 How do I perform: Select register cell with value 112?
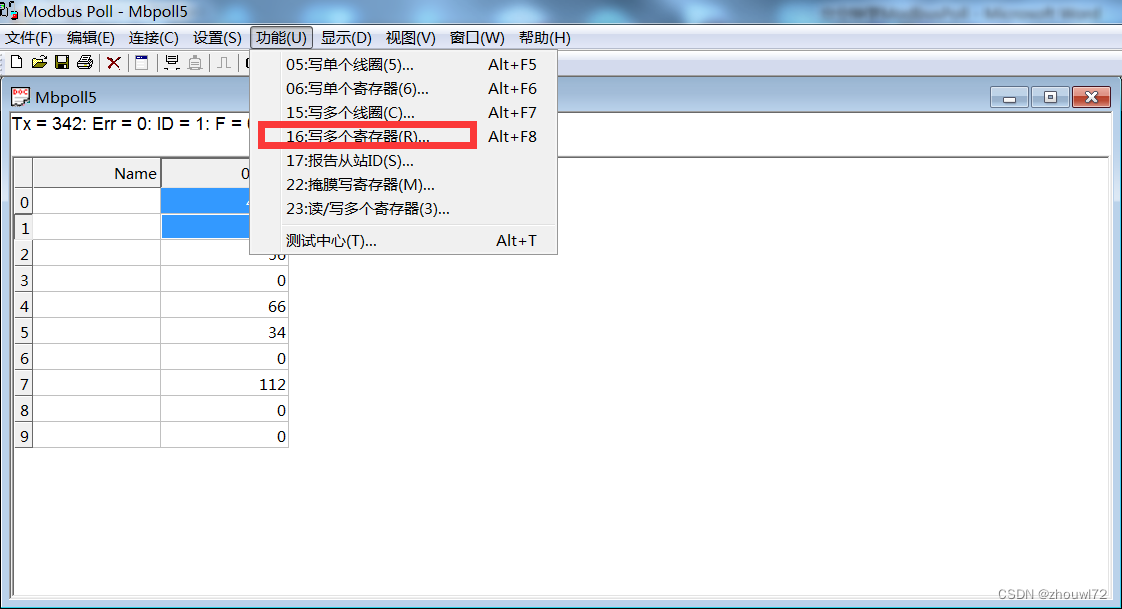[x=225, y=384]
